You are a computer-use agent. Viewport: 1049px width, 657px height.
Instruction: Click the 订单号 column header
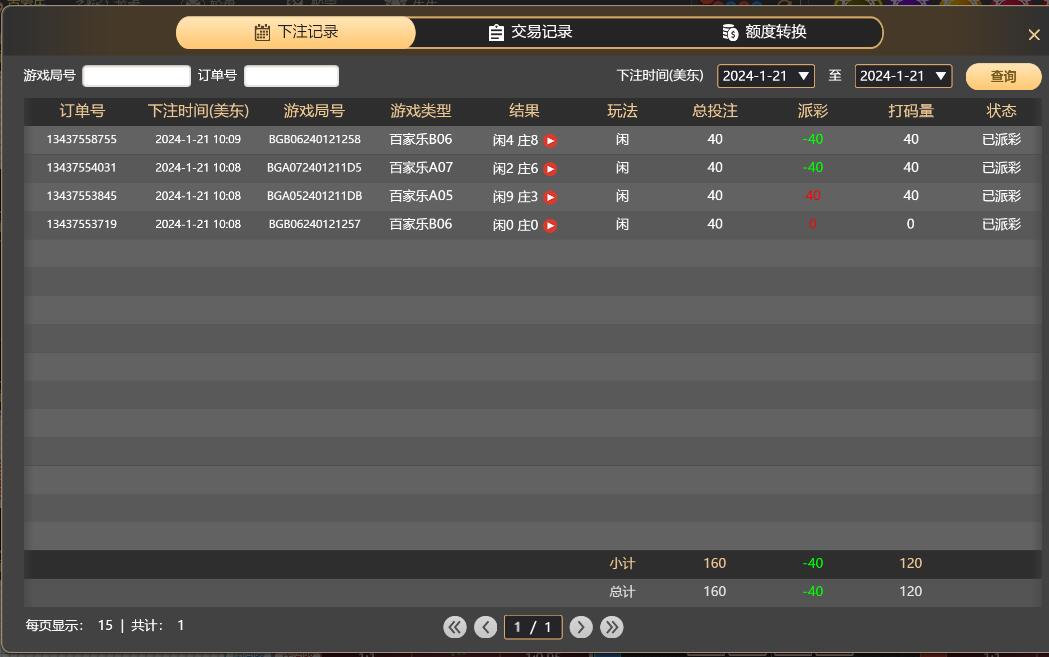(82, 111)
